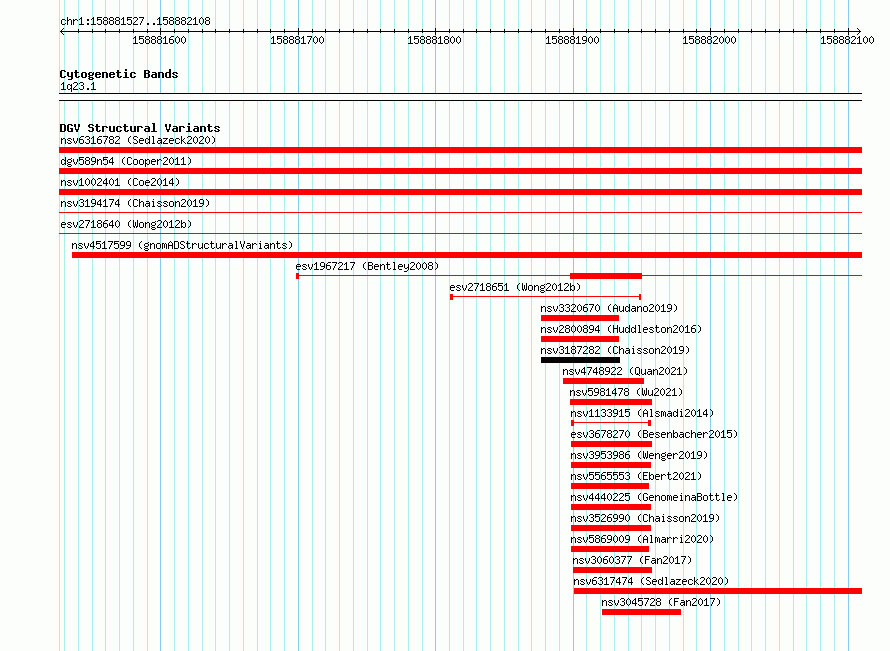This screenshot has height=651, width=890.
Task: Select the red bar under nsv5981478
Action: (x=611, y=402)
